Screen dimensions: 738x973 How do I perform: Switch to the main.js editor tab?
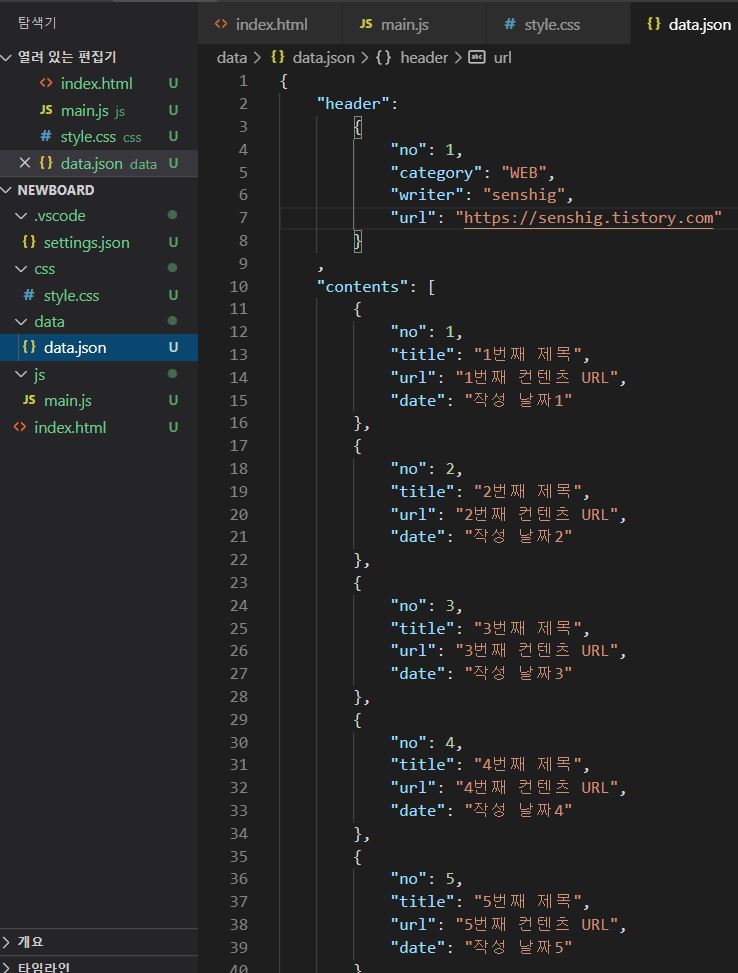[404, 24]
